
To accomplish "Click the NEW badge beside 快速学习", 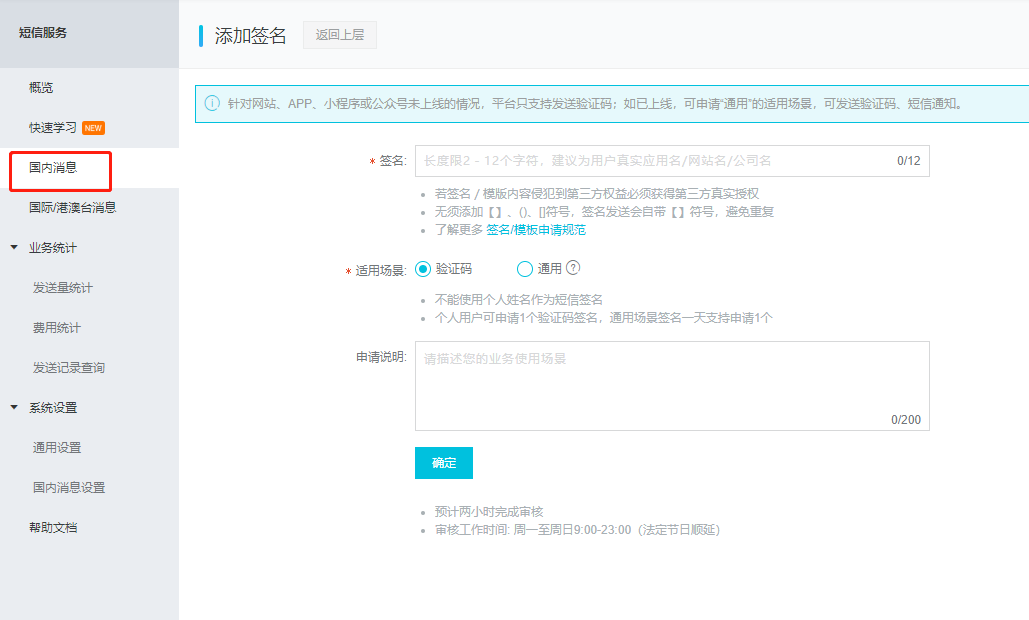I will [x=93, y=128].
